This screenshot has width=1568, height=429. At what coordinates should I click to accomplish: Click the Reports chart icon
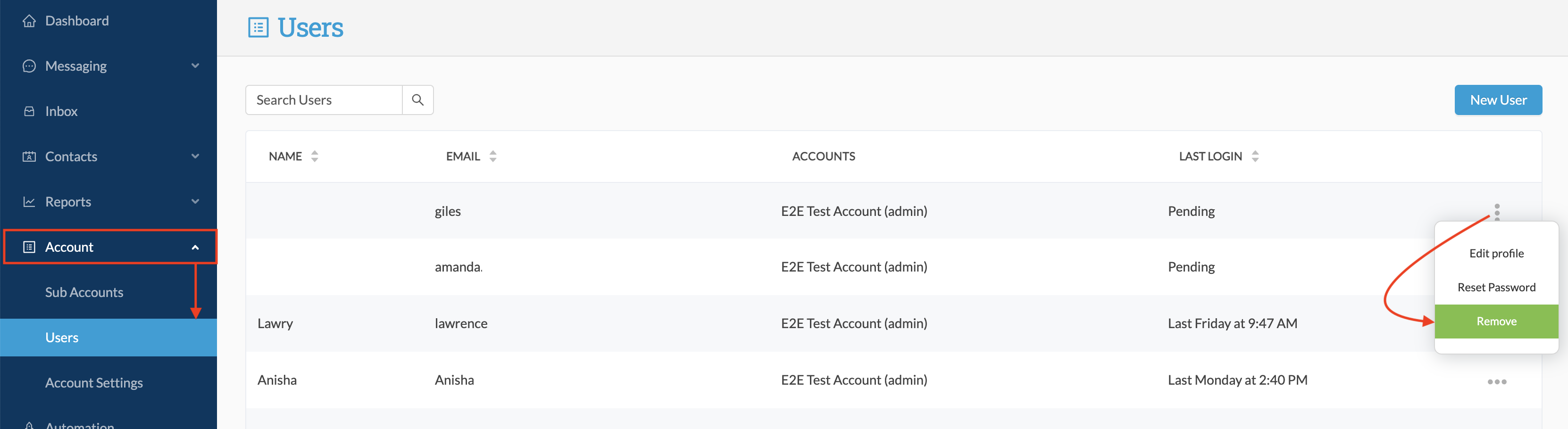[29, 202]
